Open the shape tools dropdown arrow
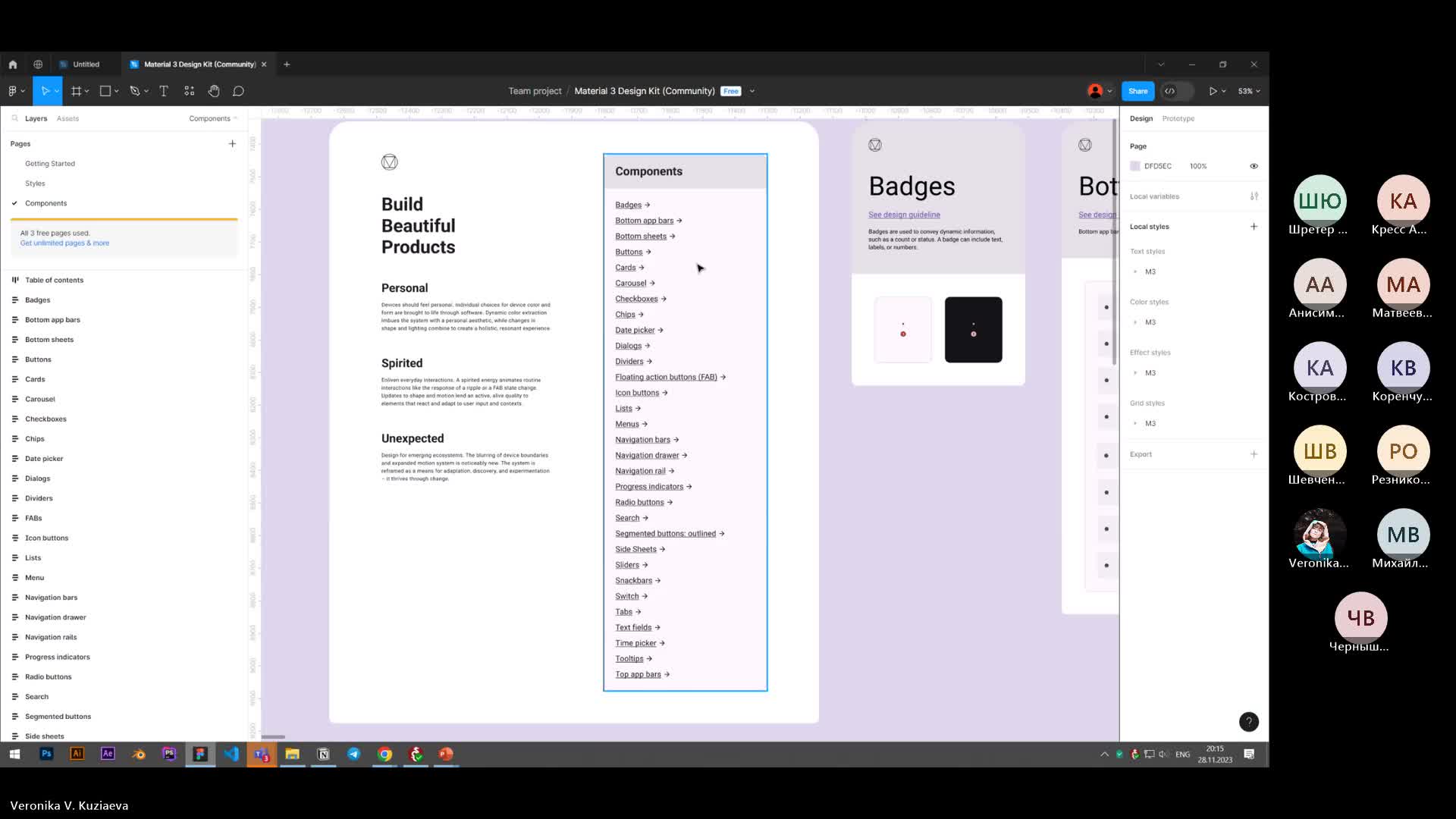Viewport: 1456px width, 819px height. (116, 92)
